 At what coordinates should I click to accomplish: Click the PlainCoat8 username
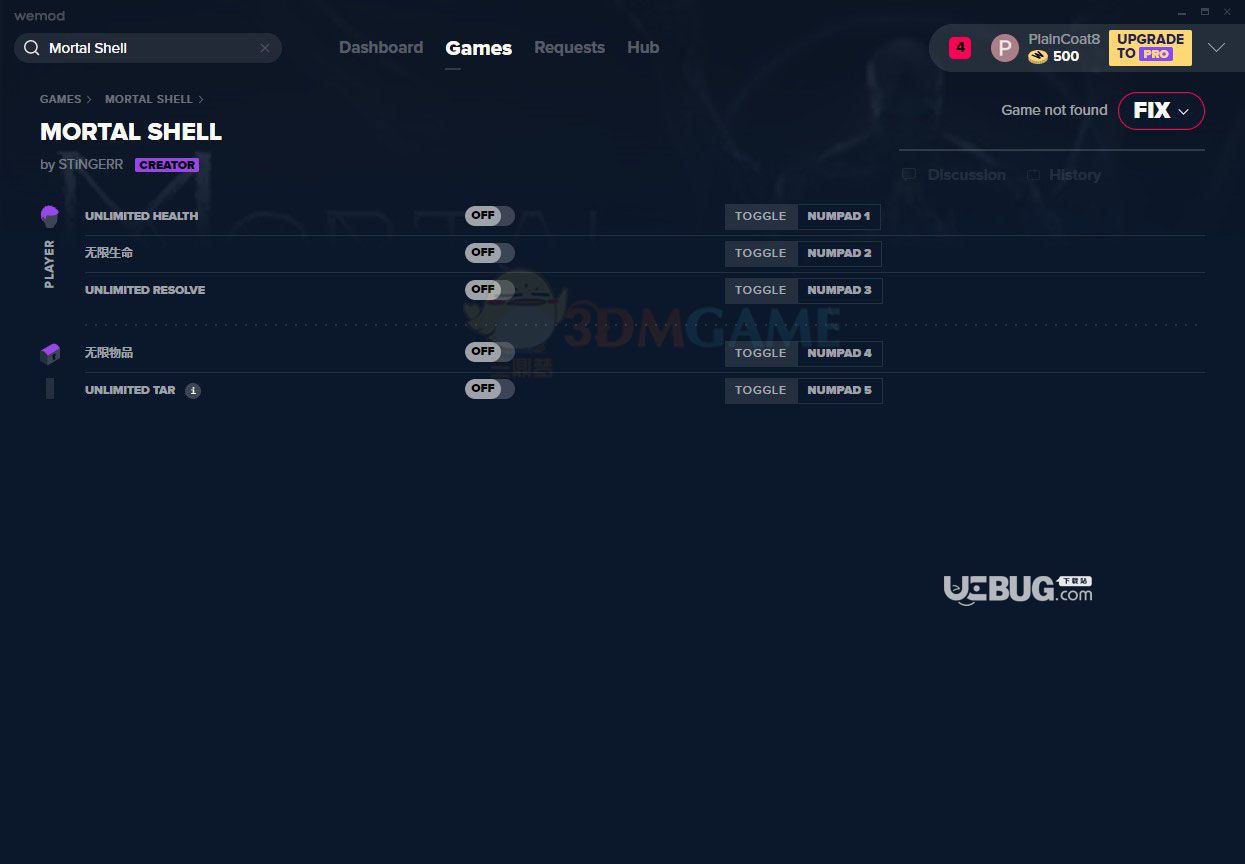(x=1064, y=39)
